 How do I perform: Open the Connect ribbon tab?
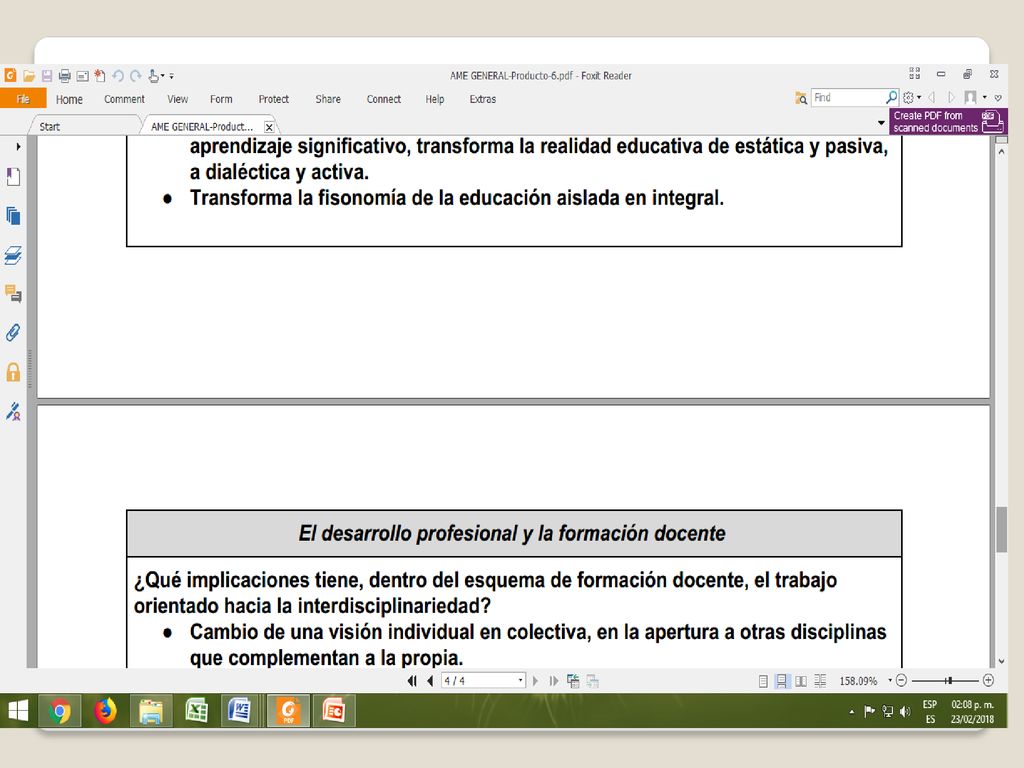tap(384, 99)
